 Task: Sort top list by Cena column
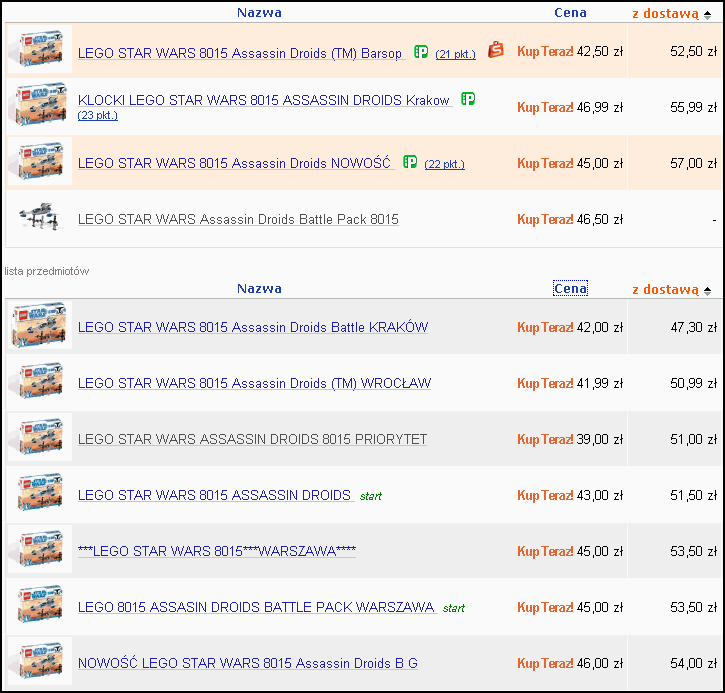pyautogui.click(x=570, y=12)
